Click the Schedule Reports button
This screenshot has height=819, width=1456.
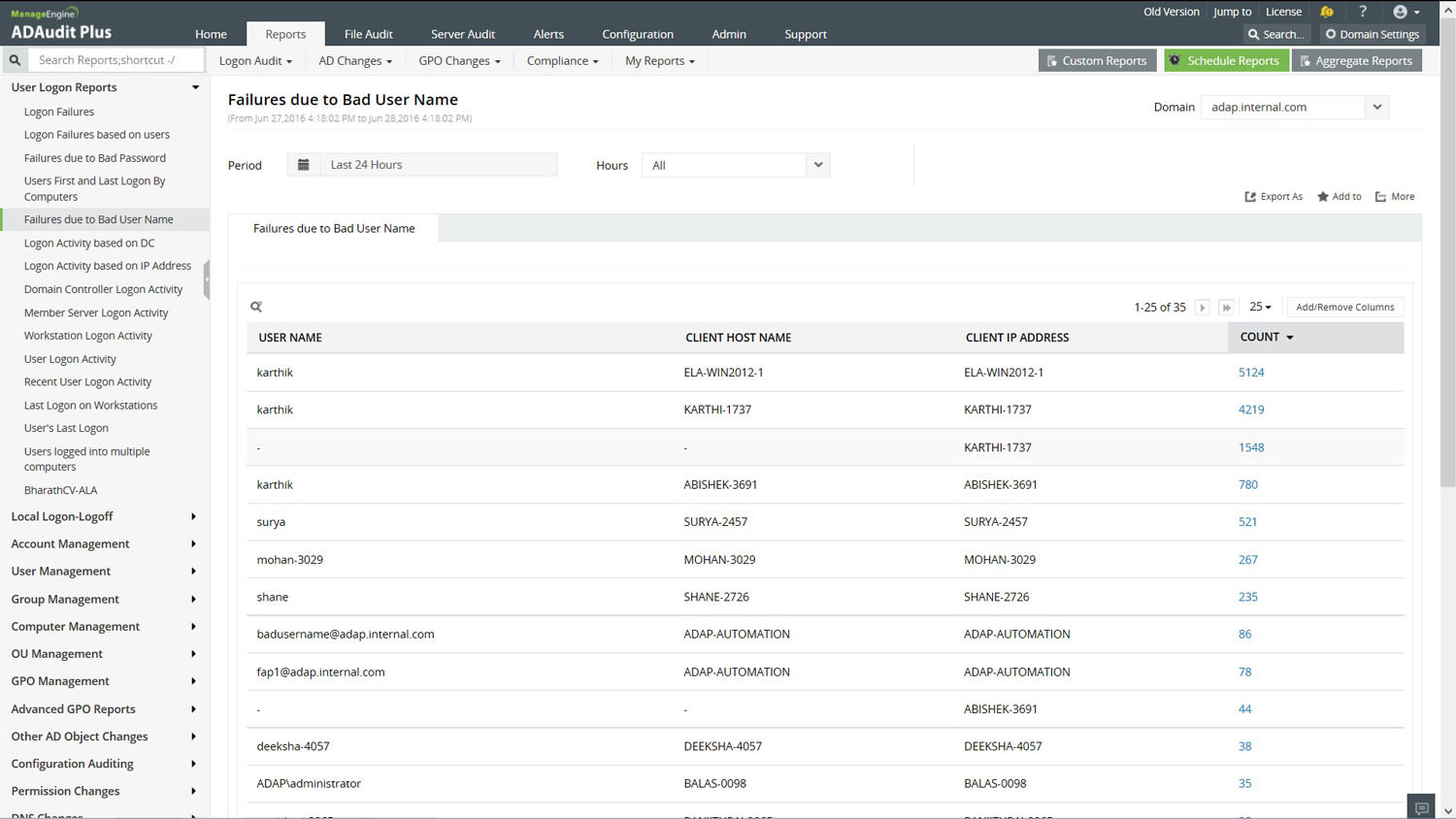(1226, 60)
